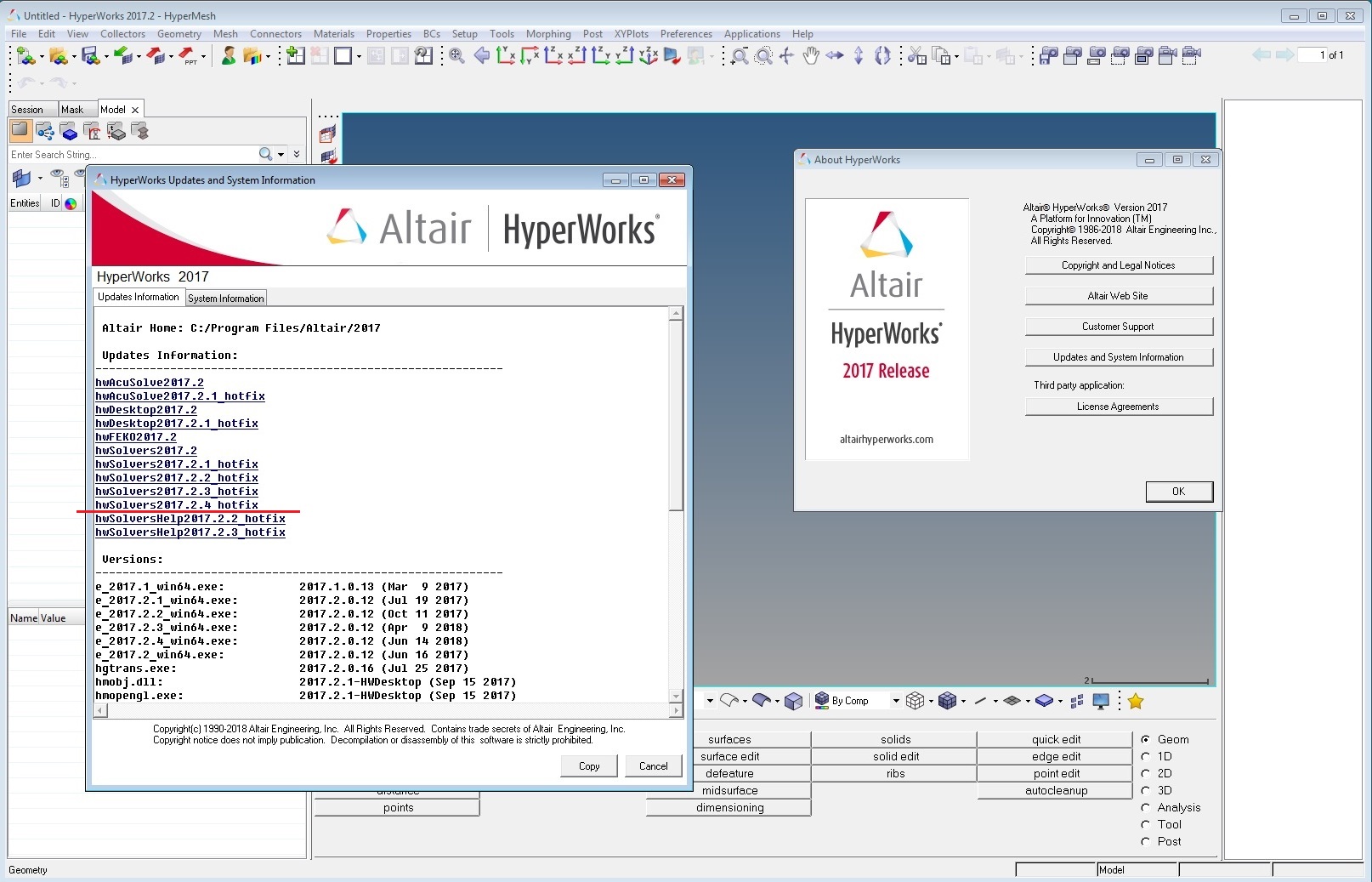Expand the search options arrow in Model browser
This screenshot has height=882, width=1372.
click(281, 155)
